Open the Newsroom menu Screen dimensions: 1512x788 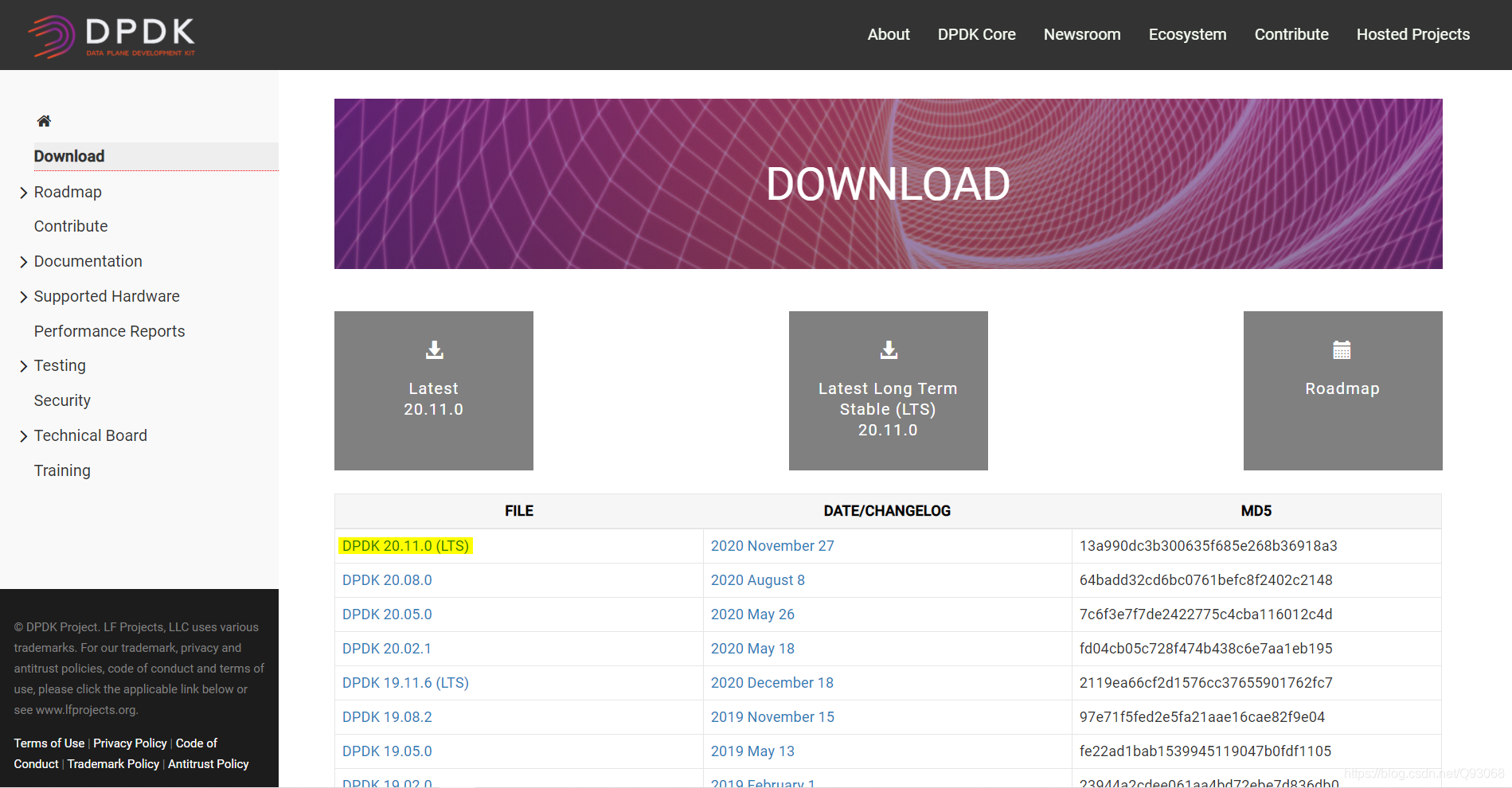(x=1082, y=34)
